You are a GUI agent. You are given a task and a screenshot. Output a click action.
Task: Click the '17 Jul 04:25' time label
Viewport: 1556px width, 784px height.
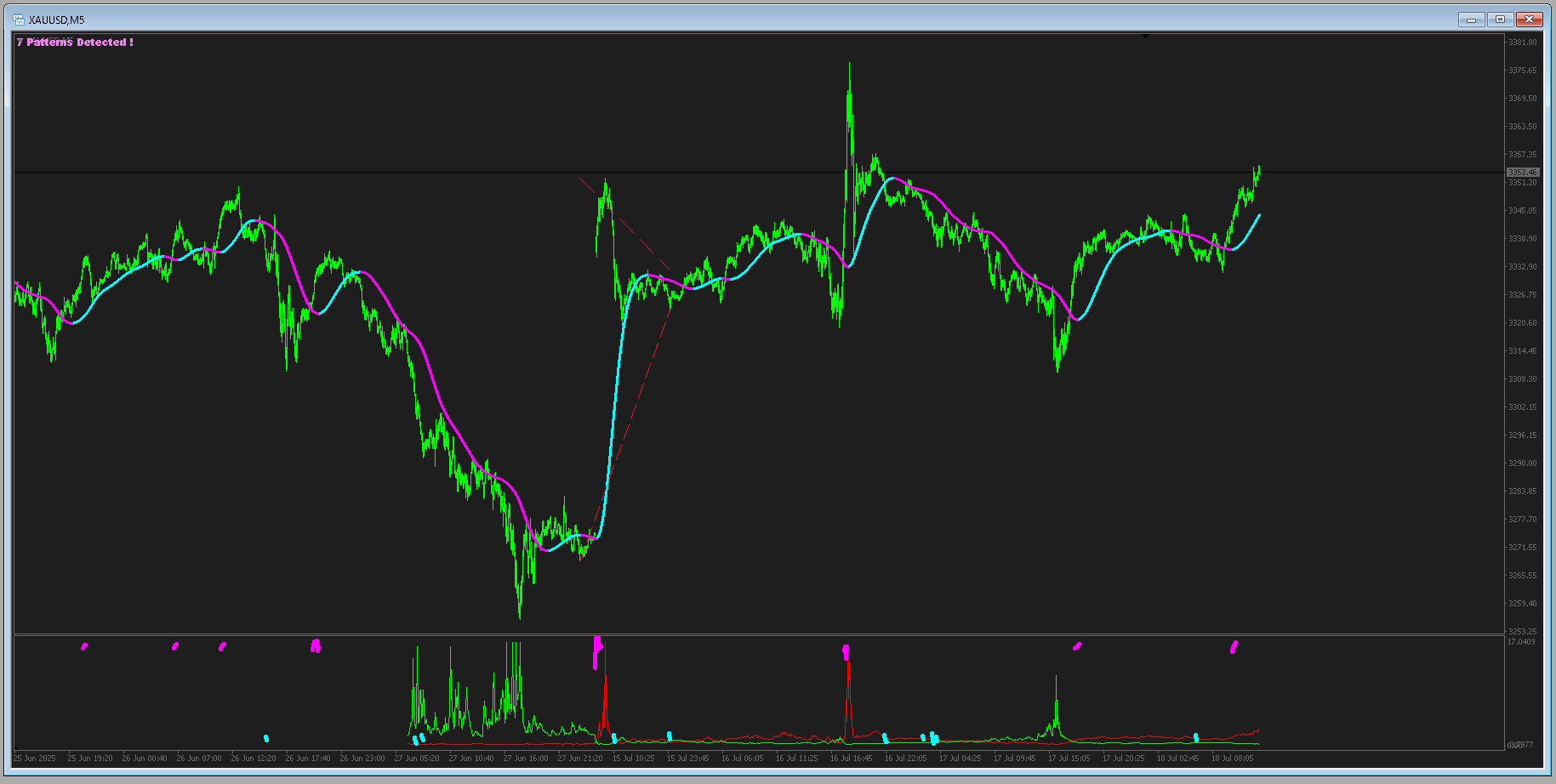960,758
